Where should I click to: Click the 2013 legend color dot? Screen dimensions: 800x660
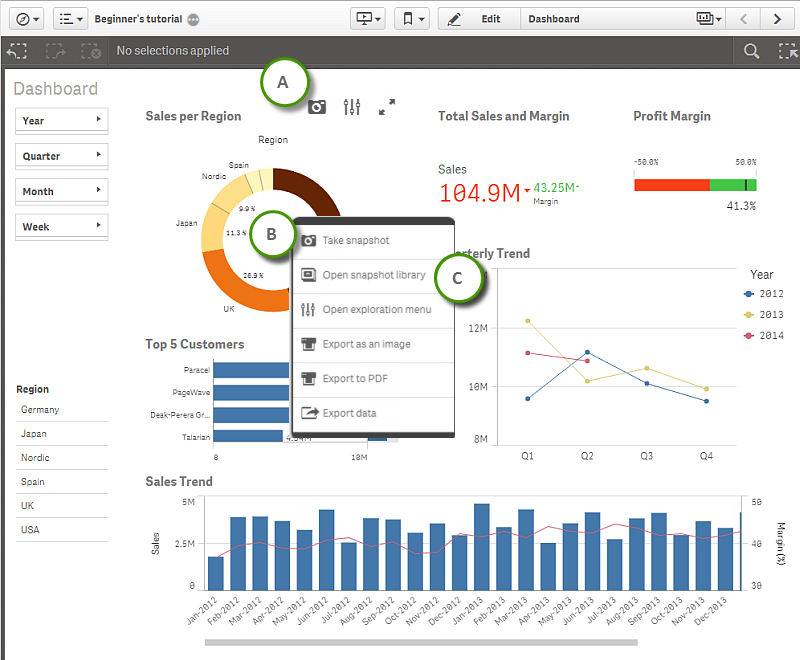click(x=750, y=314)
